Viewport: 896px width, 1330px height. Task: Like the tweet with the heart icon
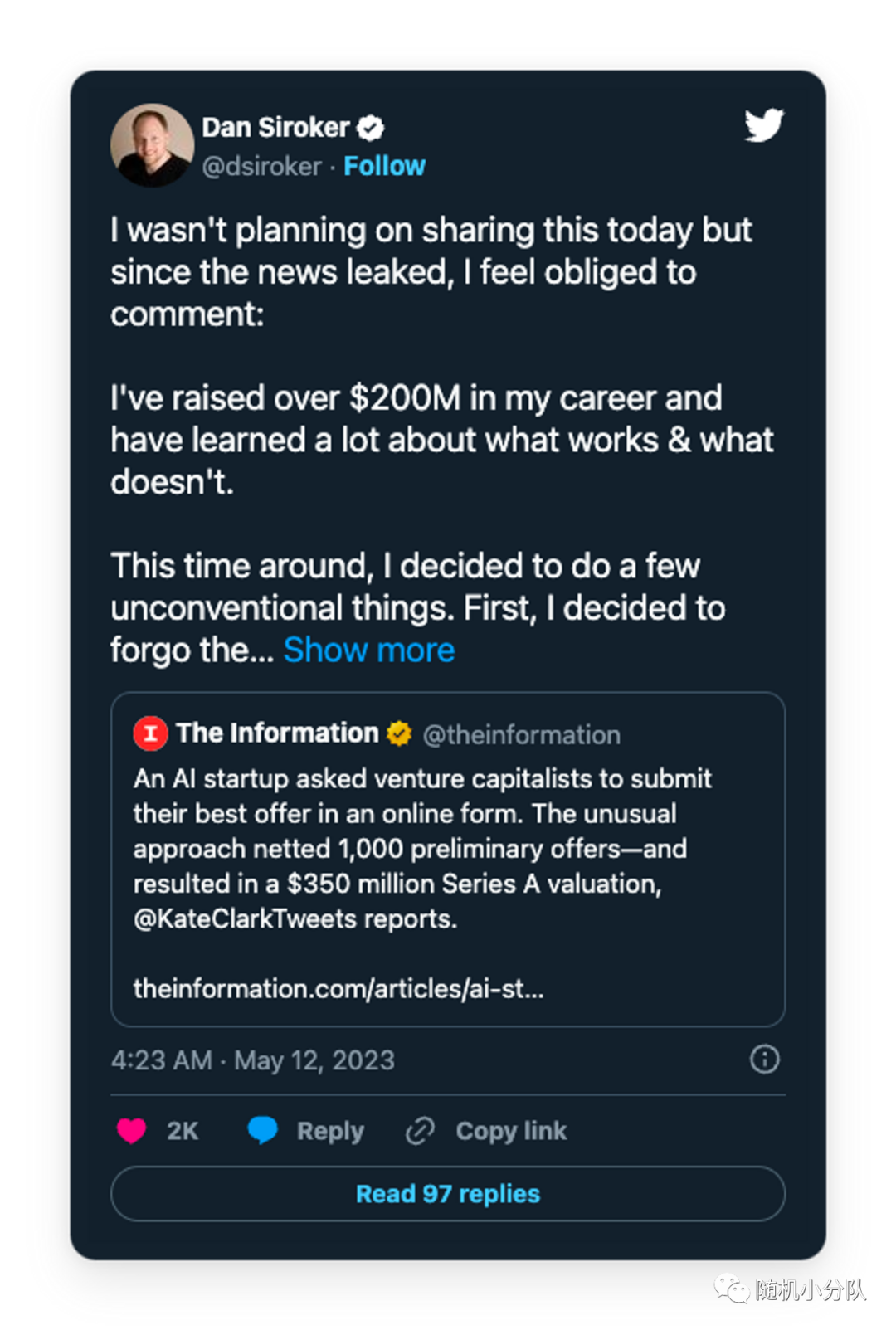(x=131, y=1130)
